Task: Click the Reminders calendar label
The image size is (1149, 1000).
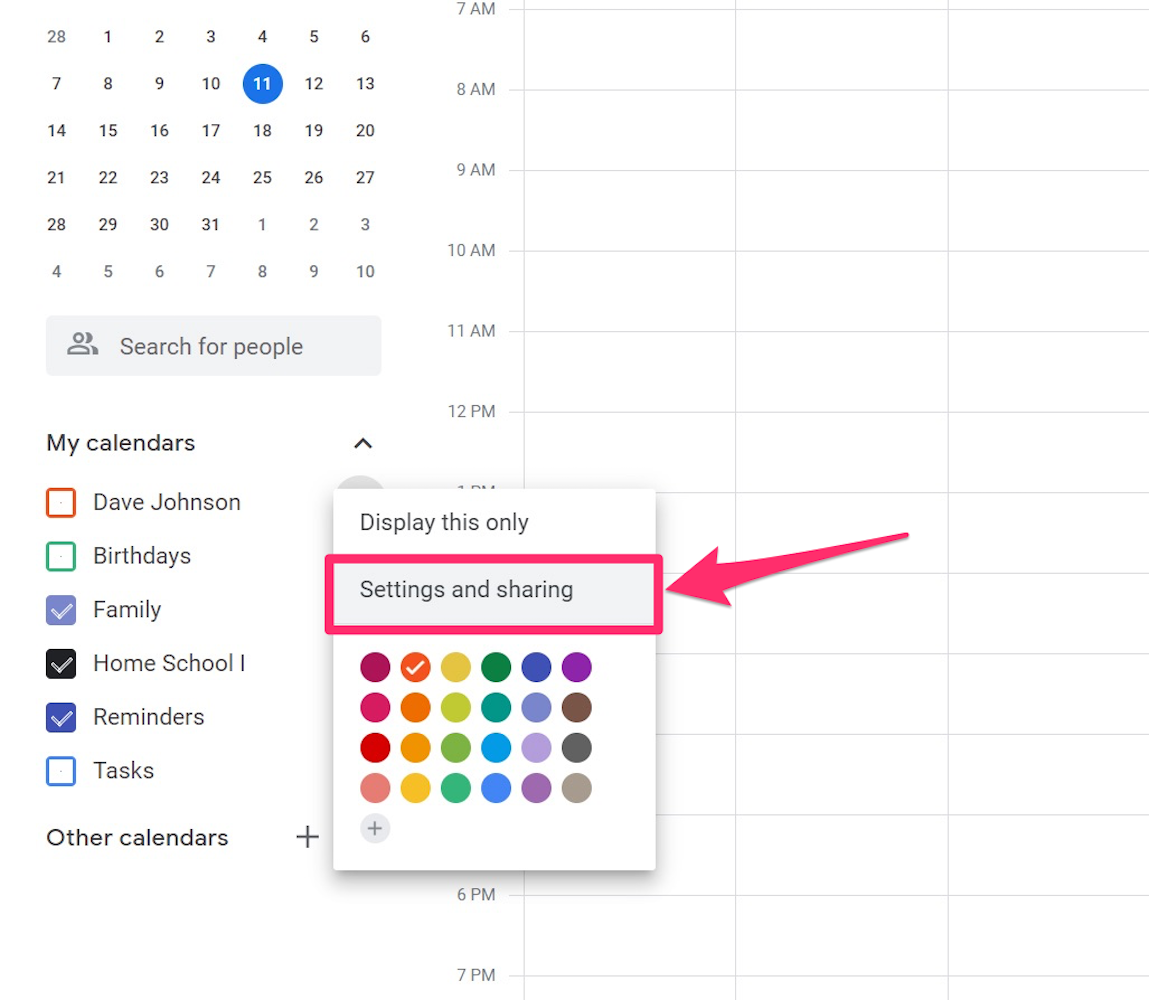Action: pyautogui.click(x=149, y=717)
